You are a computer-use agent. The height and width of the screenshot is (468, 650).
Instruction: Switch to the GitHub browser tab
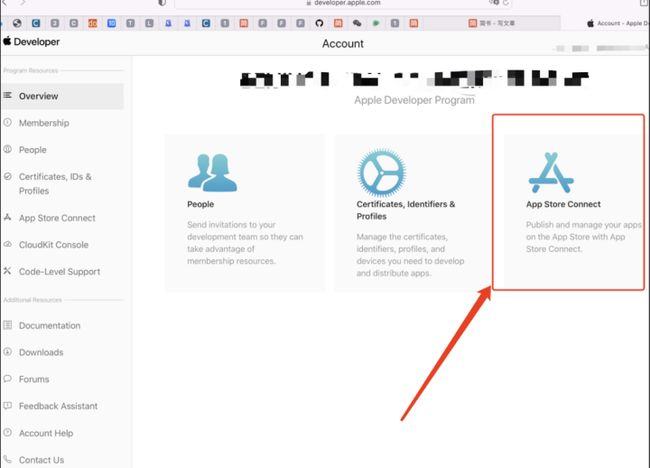pyautogui.click(x=319, y=23)
